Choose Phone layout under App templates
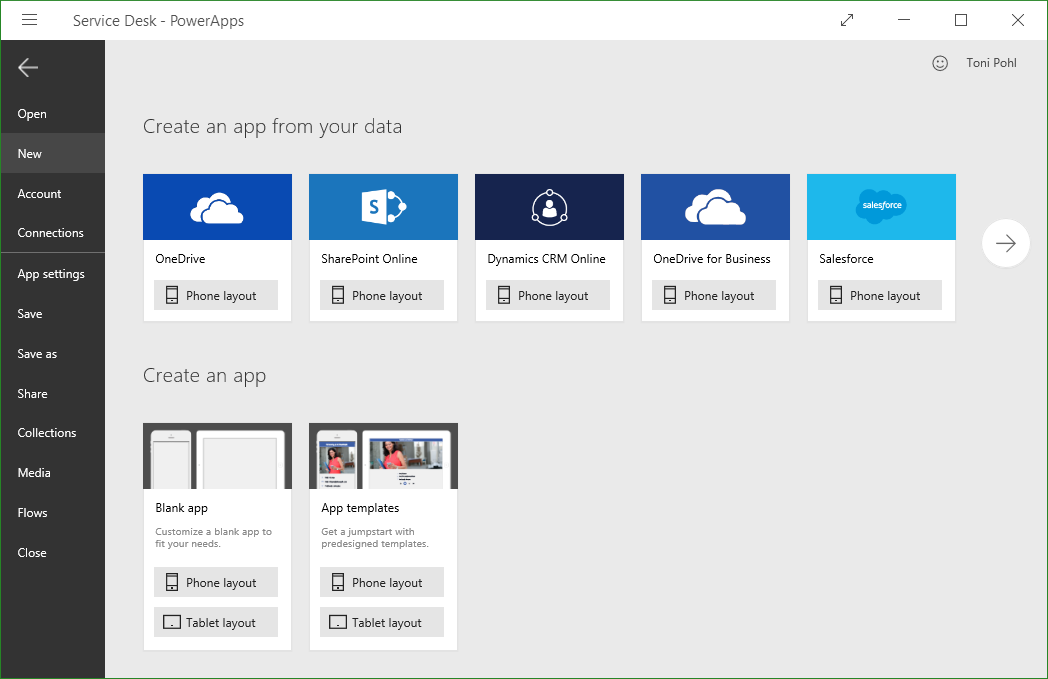This screenshot has width=1048, height=679. [382, 582]
